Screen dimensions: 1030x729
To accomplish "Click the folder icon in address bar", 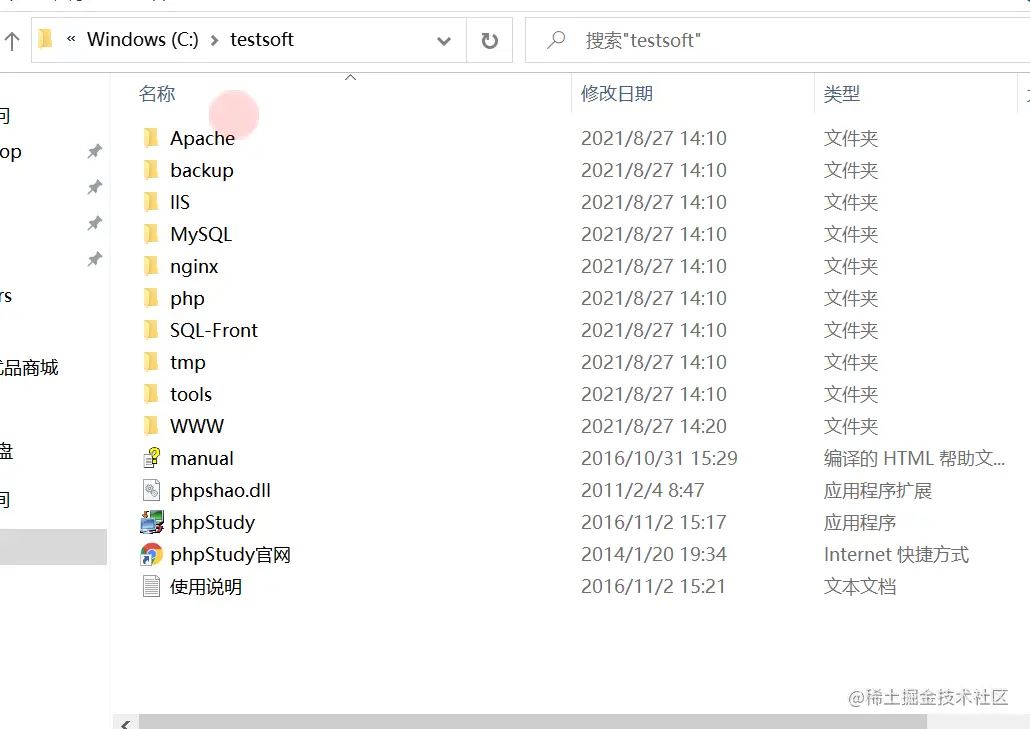I will [45, 39].
